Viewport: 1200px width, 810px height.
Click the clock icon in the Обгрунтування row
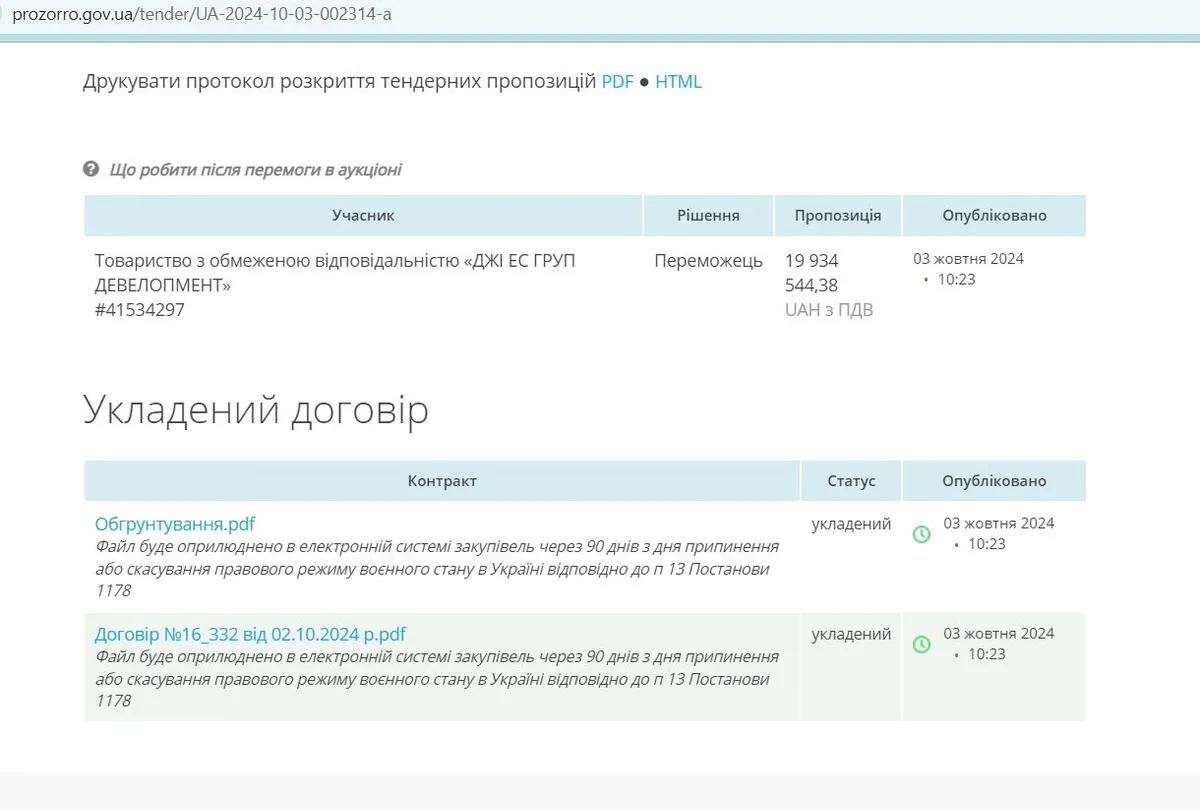[922, 534]
